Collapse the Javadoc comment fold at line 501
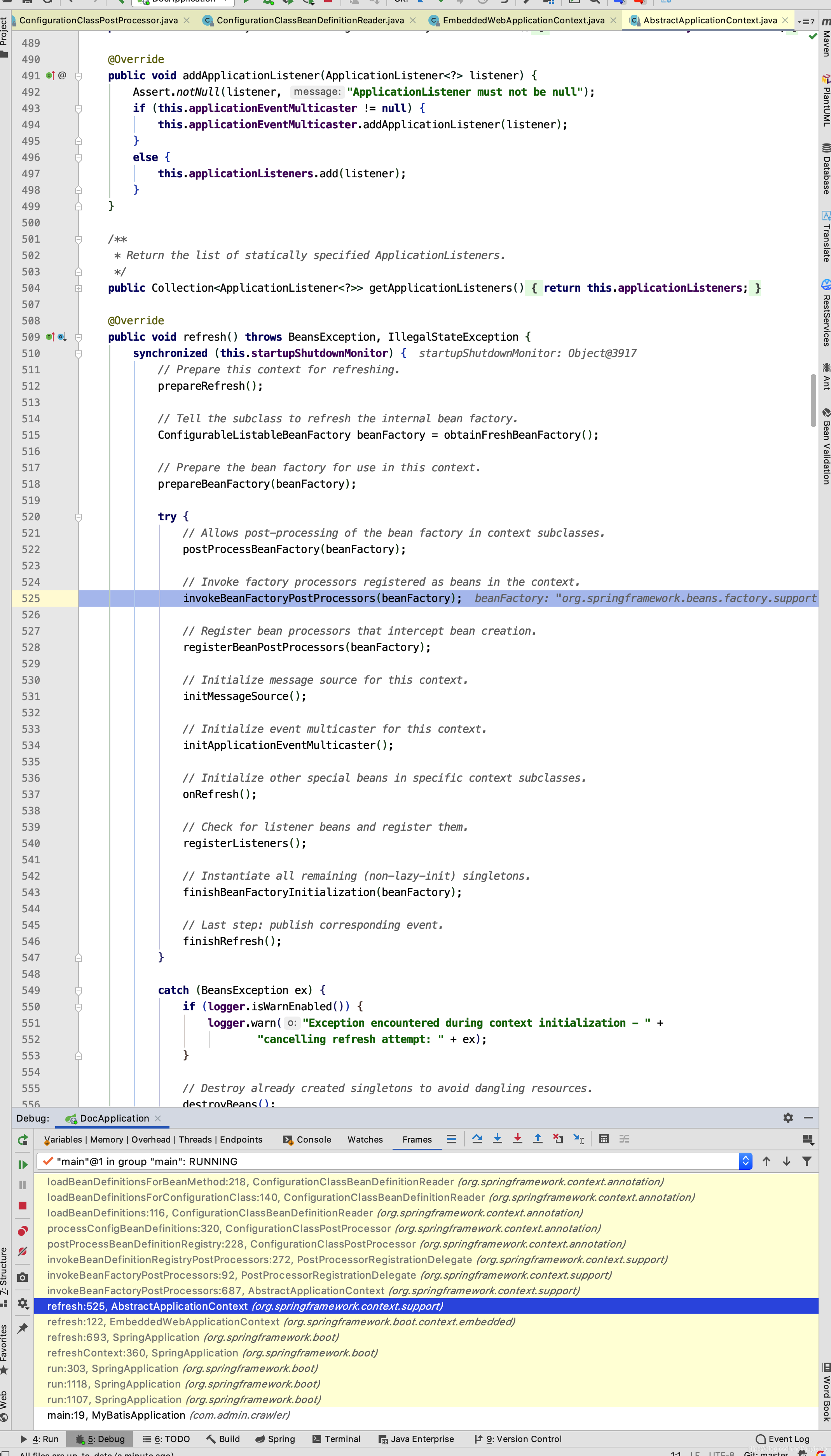 pyautogui.click(x=79, y=239)
